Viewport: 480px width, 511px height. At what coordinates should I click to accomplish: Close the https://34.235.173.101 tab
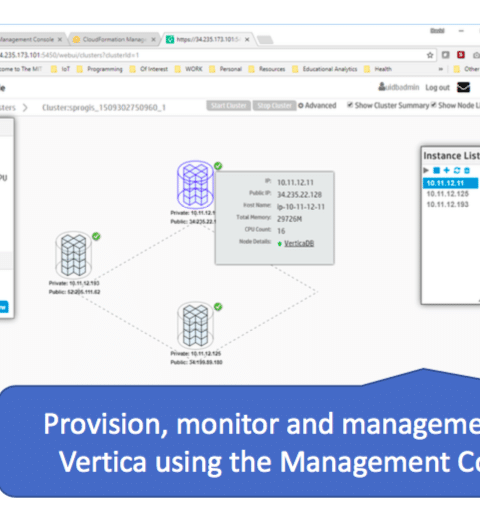pyautogui.click(x=247, y=39)
